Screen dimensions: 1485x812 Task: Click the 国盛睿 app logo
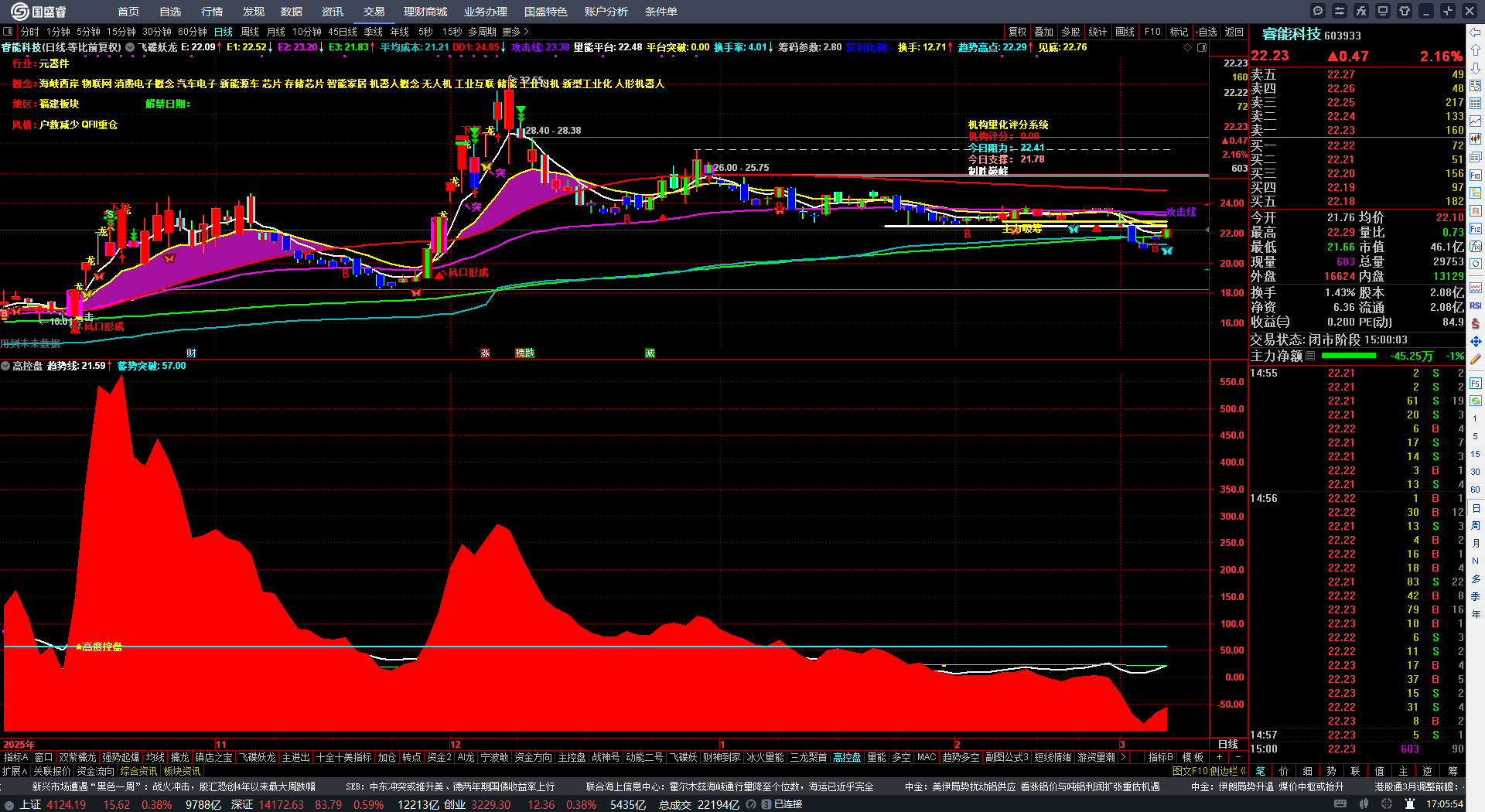pos(38,12)
